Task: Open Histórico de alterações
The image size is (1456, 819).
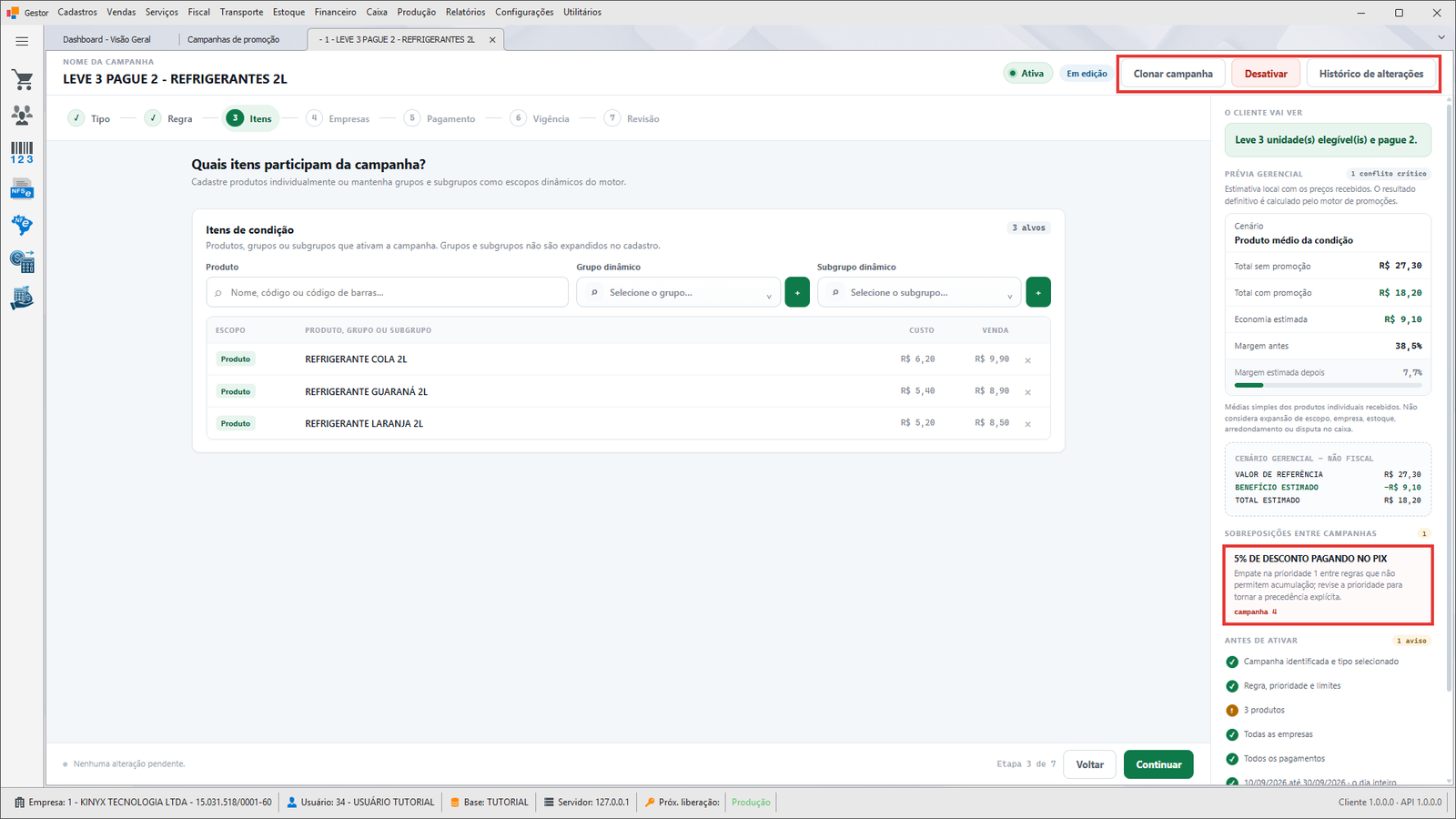Action: pyautogui.click(x=1371, y=74)
